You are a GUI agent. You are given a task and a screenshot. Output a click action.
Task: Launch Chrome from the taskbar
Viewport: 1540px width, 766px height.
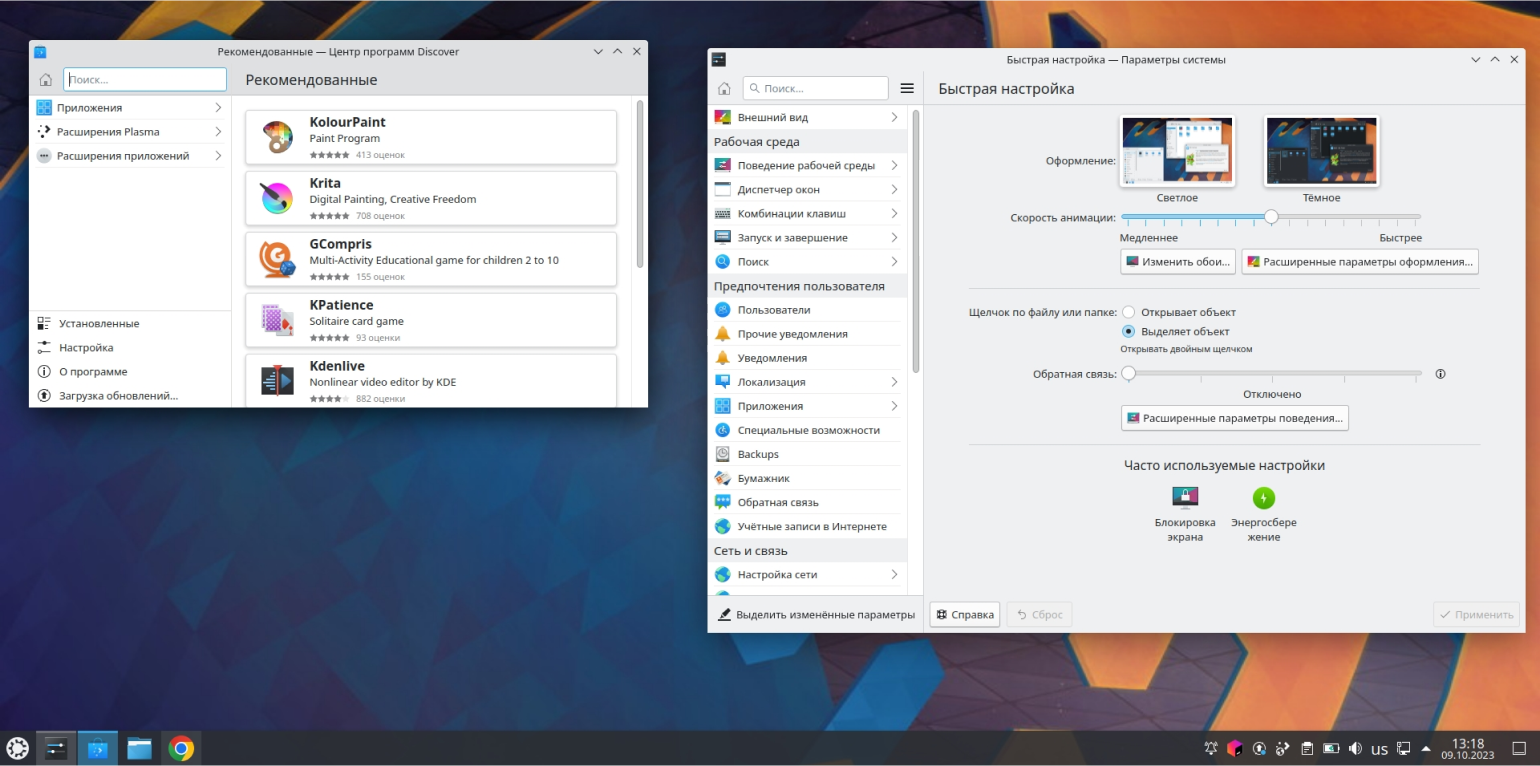[x=181, y=748]
